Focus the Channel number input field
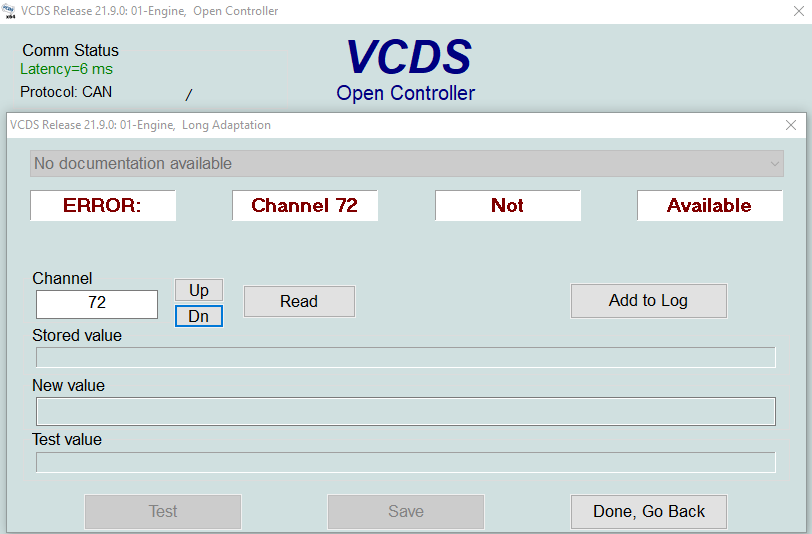 click(97, 304)
